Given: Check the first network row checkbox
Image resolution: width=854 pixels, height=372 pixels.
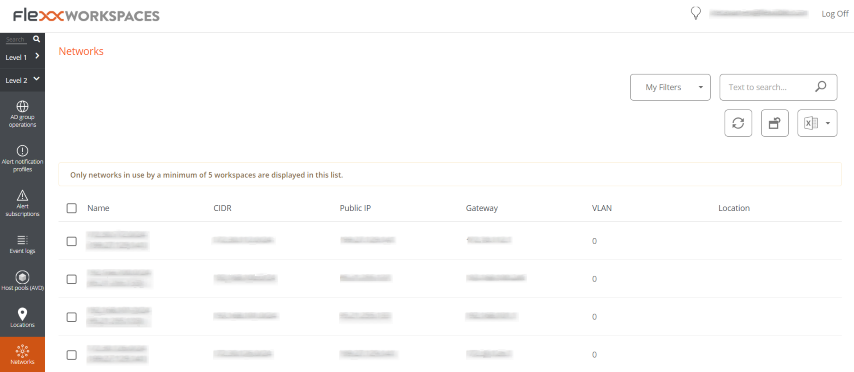Looking at the screenshot, I should (x=71, y=241).
